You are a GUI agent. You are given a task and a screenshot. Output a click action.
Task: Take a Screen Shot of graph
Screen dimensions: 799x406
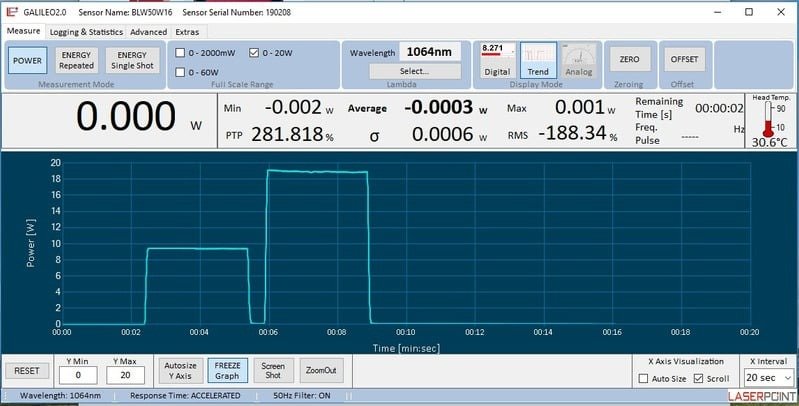tap(273, 370)
